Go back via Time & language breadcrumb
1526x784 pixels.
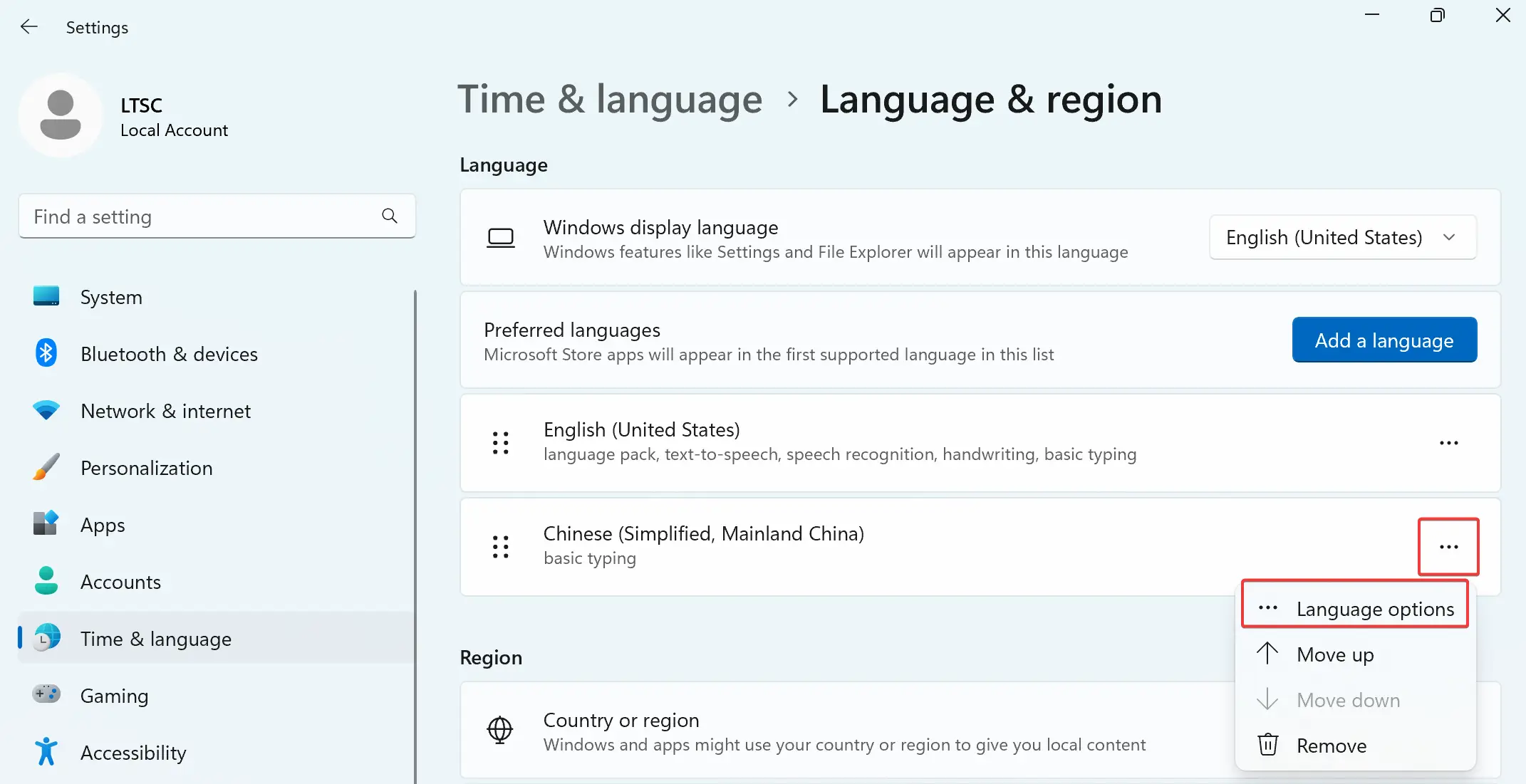609,99
